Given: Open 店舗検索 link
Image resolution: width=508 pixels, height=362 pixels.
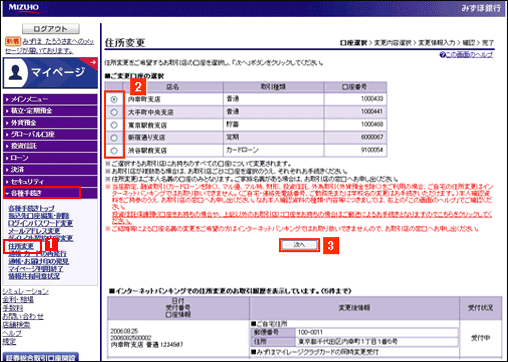Looking at the screenshot, I should pos(16,325).
